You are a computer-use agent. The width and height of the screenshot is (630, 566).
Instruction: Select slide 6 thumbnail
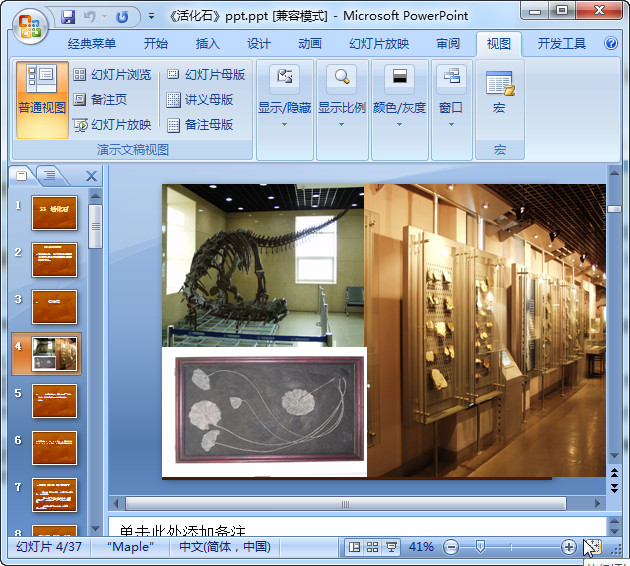coord(54,447)
